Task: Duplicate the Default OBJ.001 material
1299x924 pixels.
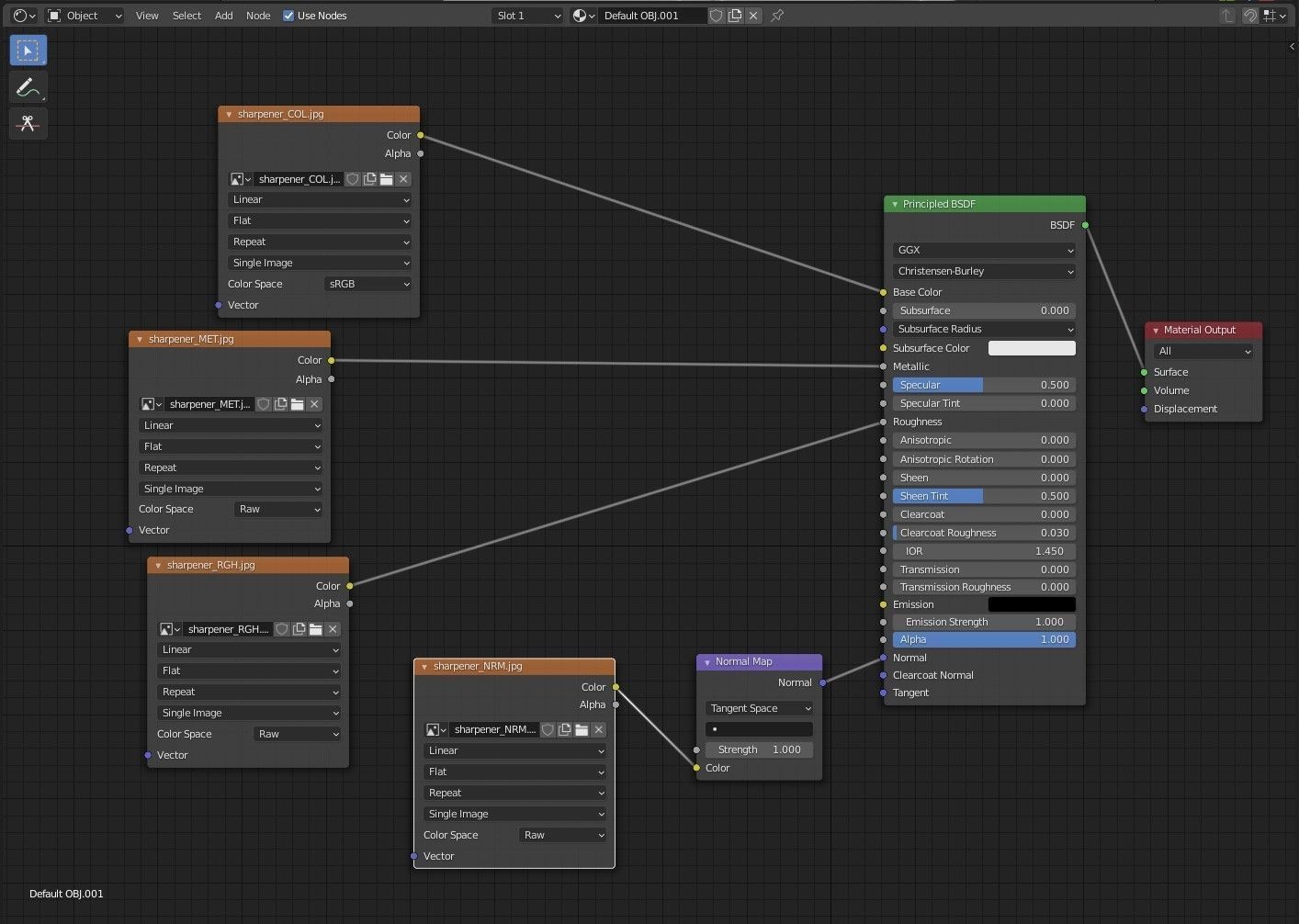Action: [x=735, y=16]
